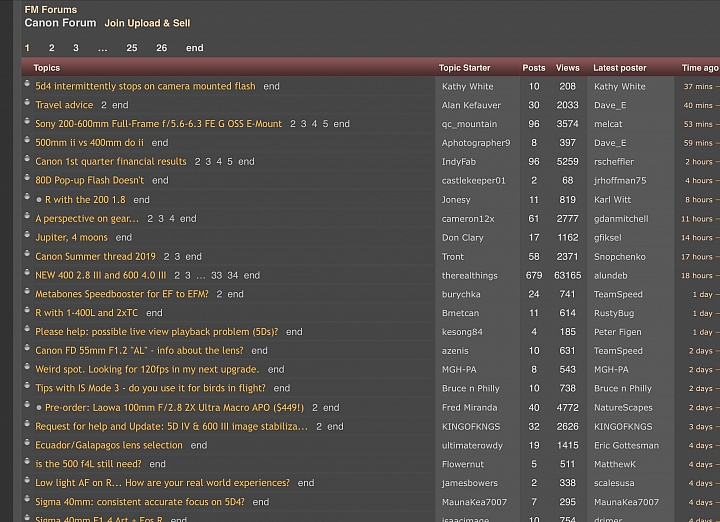Click topic starter Kathy White

point(467,86)
